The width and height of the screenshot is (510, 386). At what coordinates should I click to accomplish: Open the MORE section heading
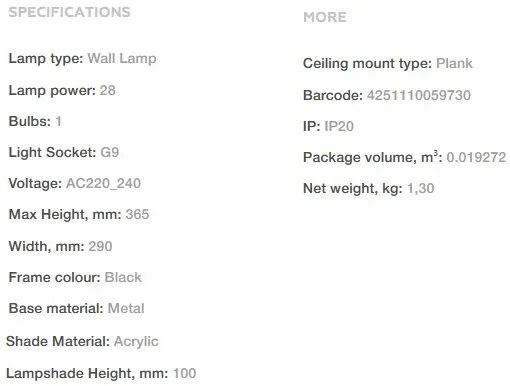[x=325, y=17]
